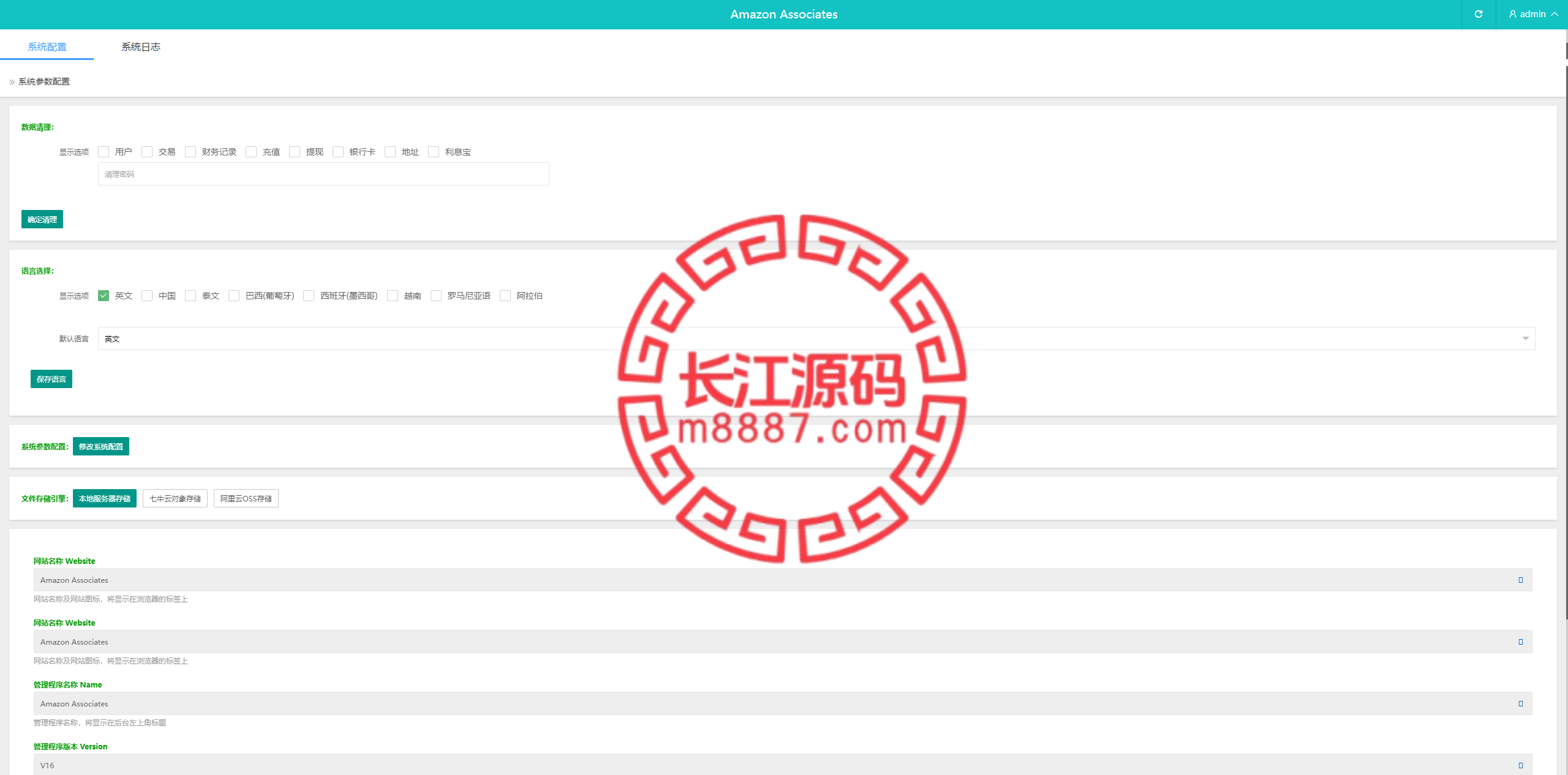The image size is (1568, 775).
Task: Open the 默认语言 dropdown
Action: click(816, 339)
